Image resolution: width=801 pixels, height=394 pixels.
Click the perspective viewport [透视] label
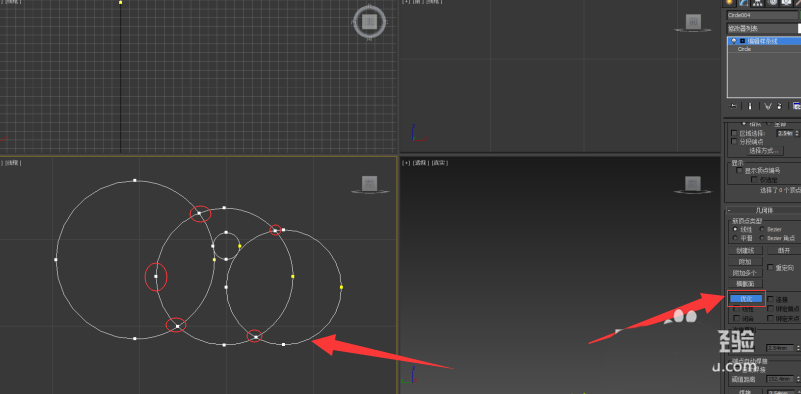[420, 163]
